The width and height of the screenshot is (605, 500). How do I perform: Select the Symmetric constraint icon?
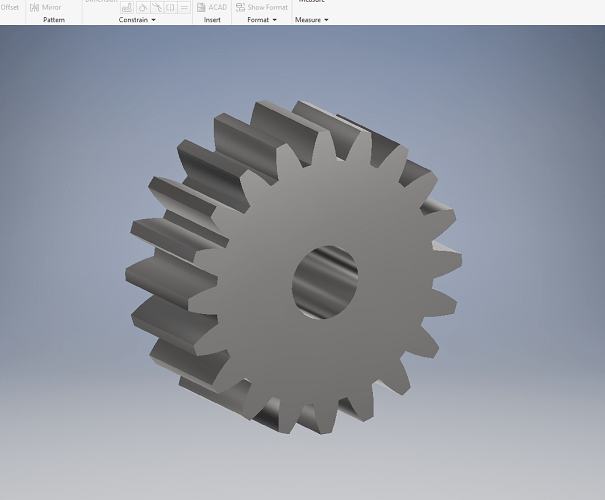171,7
